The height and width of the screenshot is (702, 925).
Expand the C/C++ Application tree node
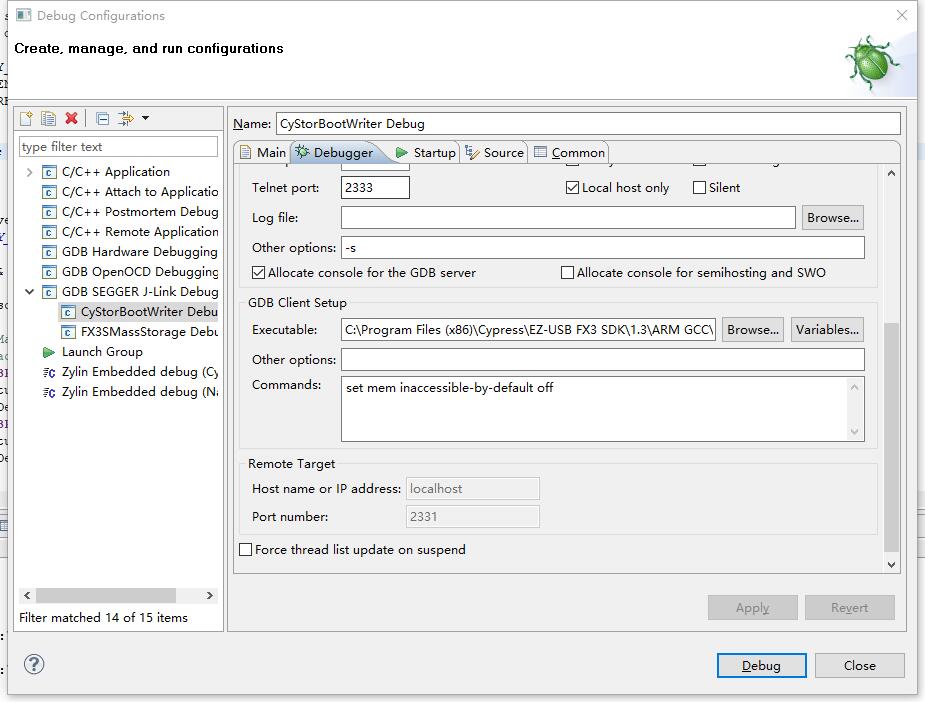coord(29,172)
